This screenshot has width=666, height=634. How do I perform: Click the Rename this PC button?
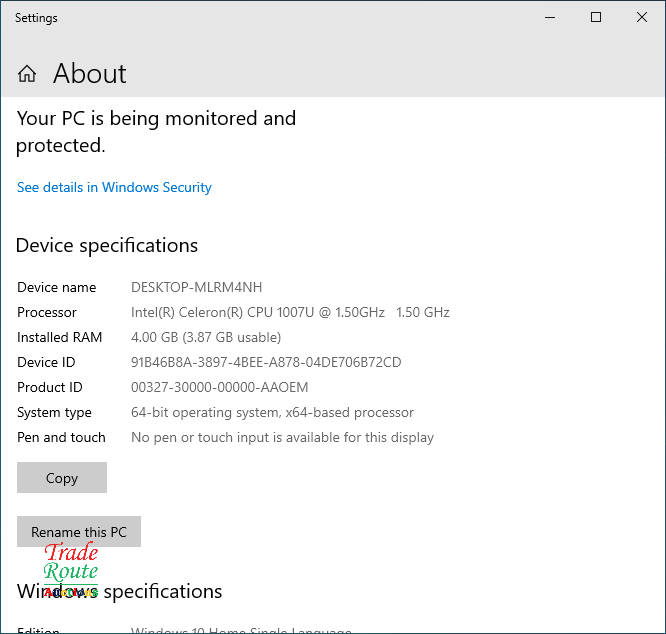[x=79, y=532]
